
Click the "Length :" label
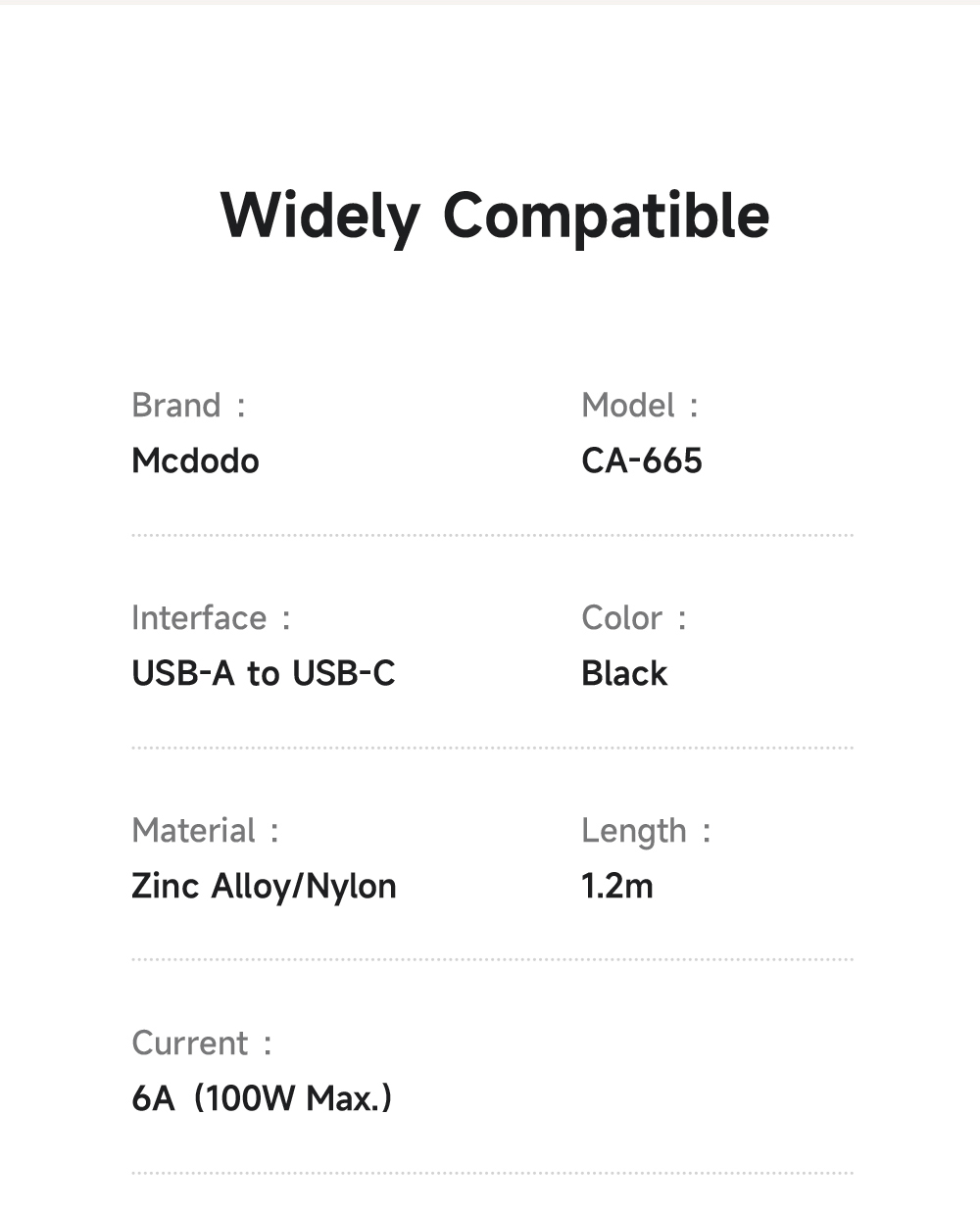click(x=645, y=831)
